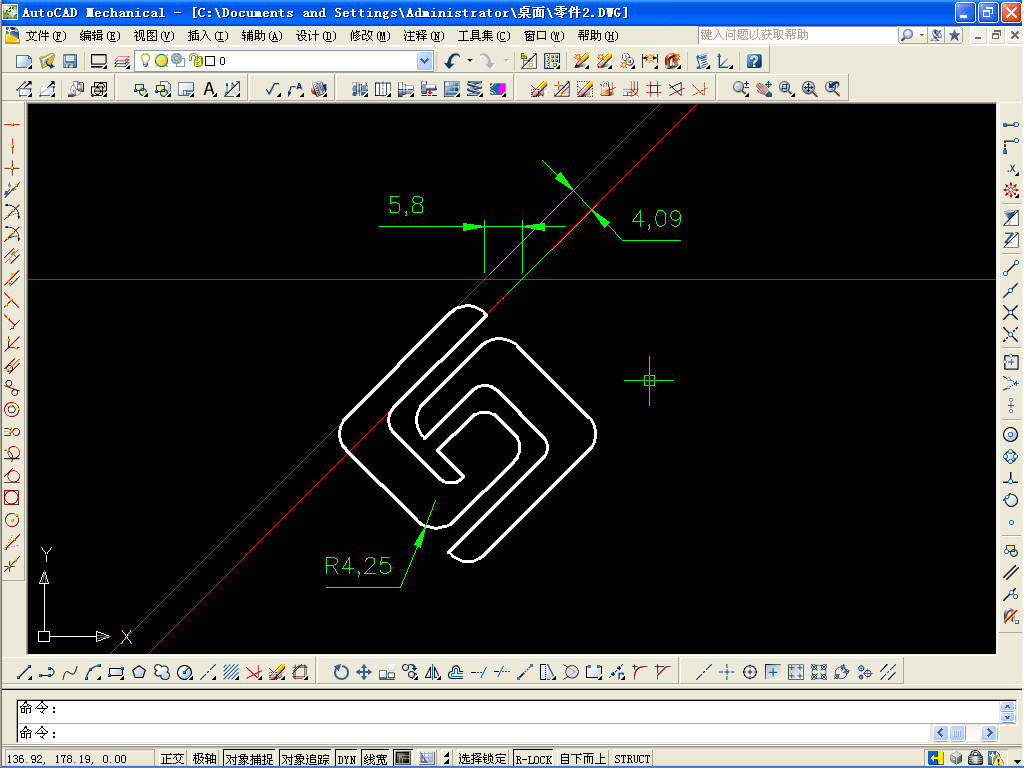Open the 修改(M) menu
Screen dimensions: 1024x768
point(370,36)
